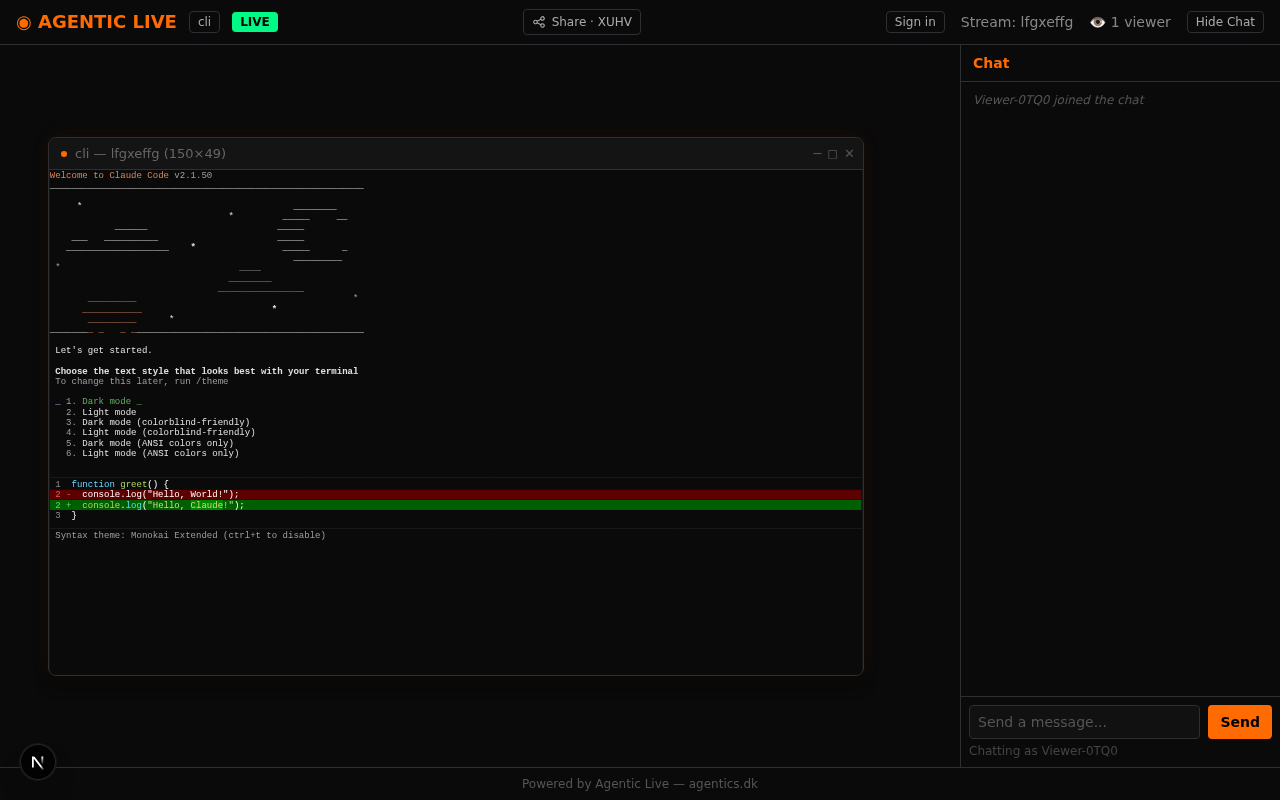Click the orange terminal status dot
This screenshot has width=1280, height=800.
pyautogui.click(x=64, y=154)
